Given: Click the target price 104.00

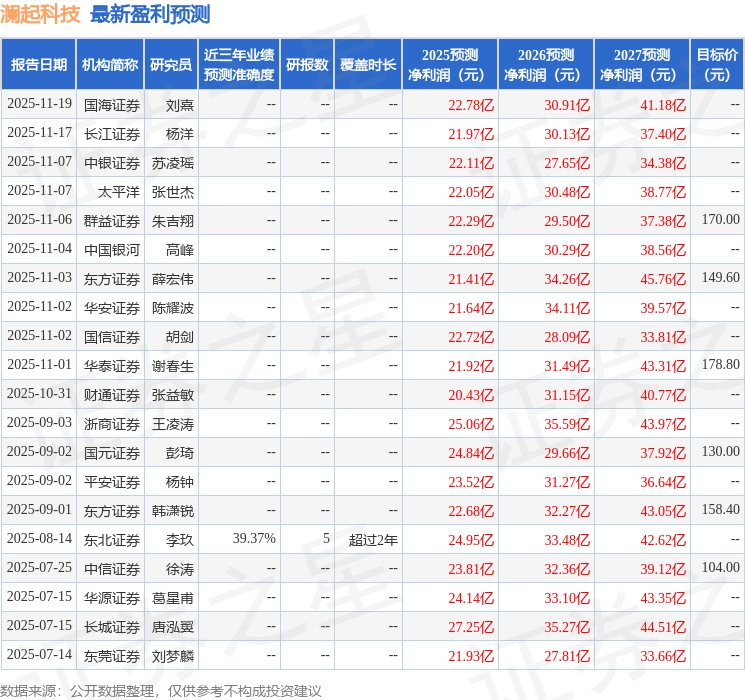Looking at the screenshot, I should [721, 567].
